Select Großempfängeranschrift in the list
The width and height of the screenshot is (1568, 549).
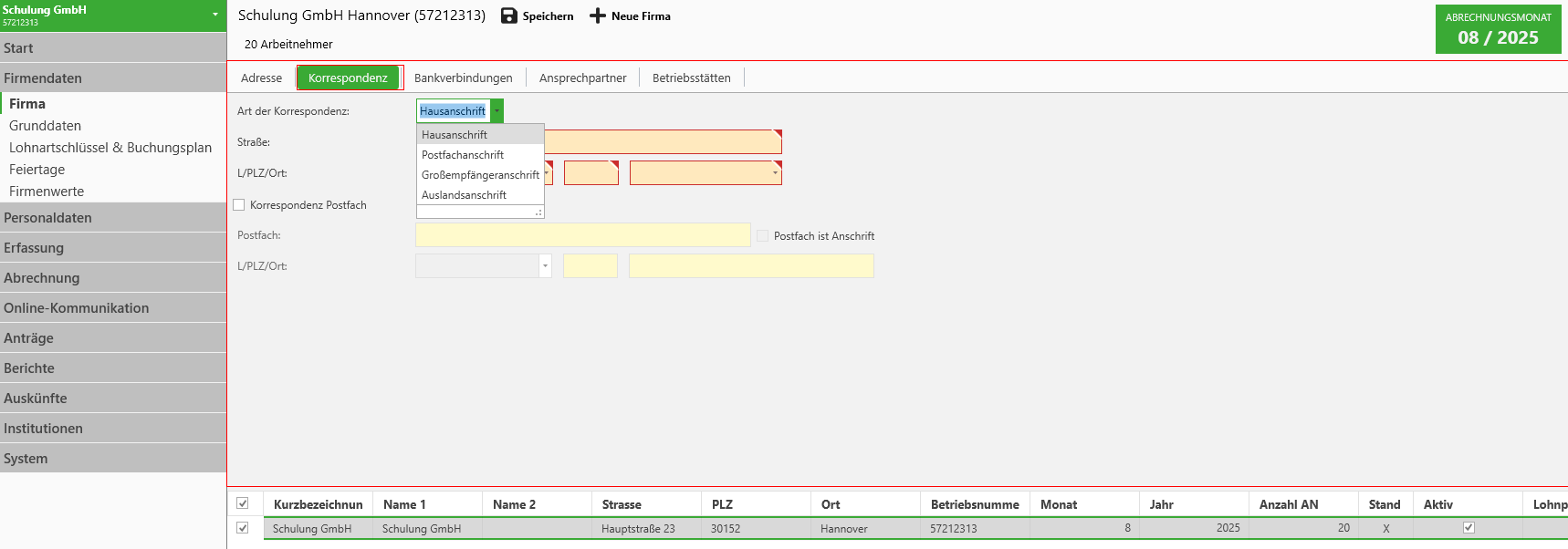pos(480,175)
